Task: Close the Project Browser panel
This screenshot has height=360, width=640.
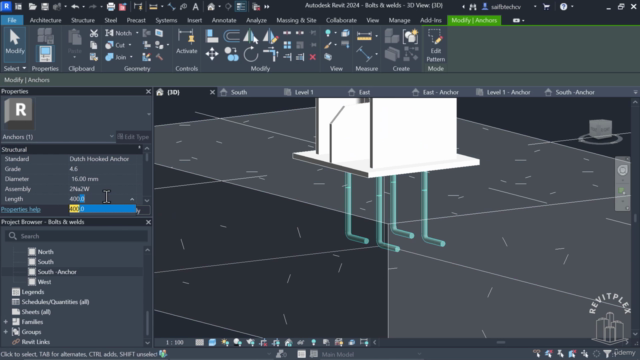Action: point(148,222)
